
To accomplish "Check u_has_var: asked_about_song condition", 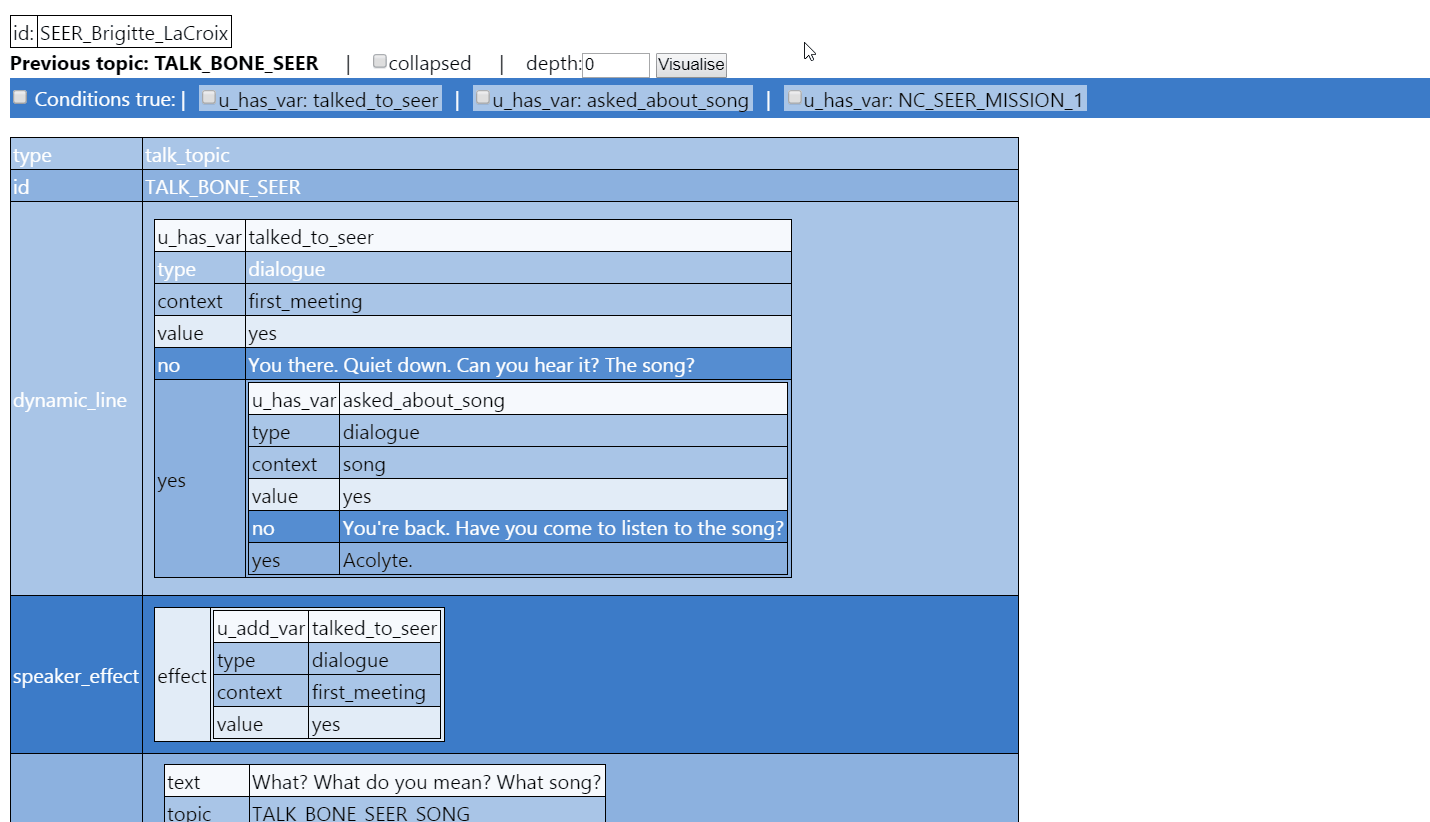I will pos(482,98).
